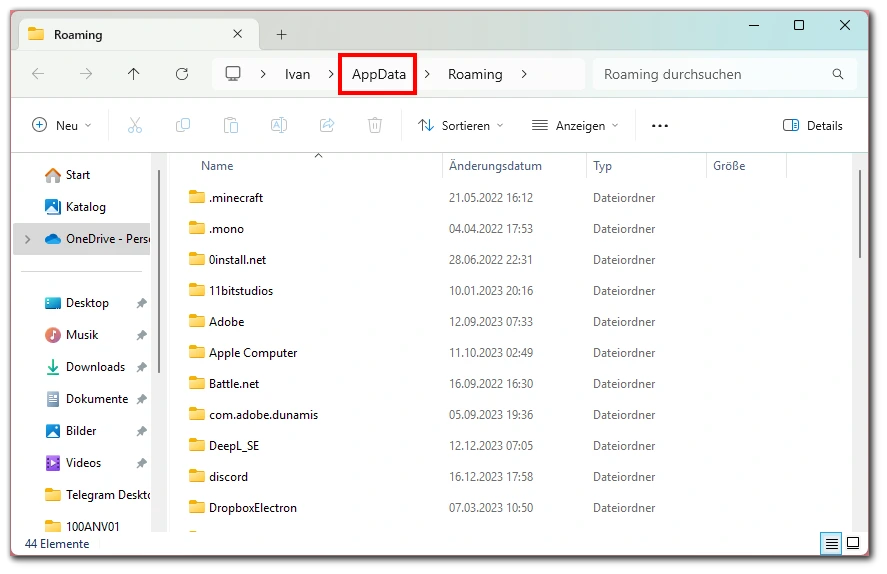The width and height of the screenshot is (887, 574).
Task: Click the Delete trash can icon
Action: (x=374, y=126)
